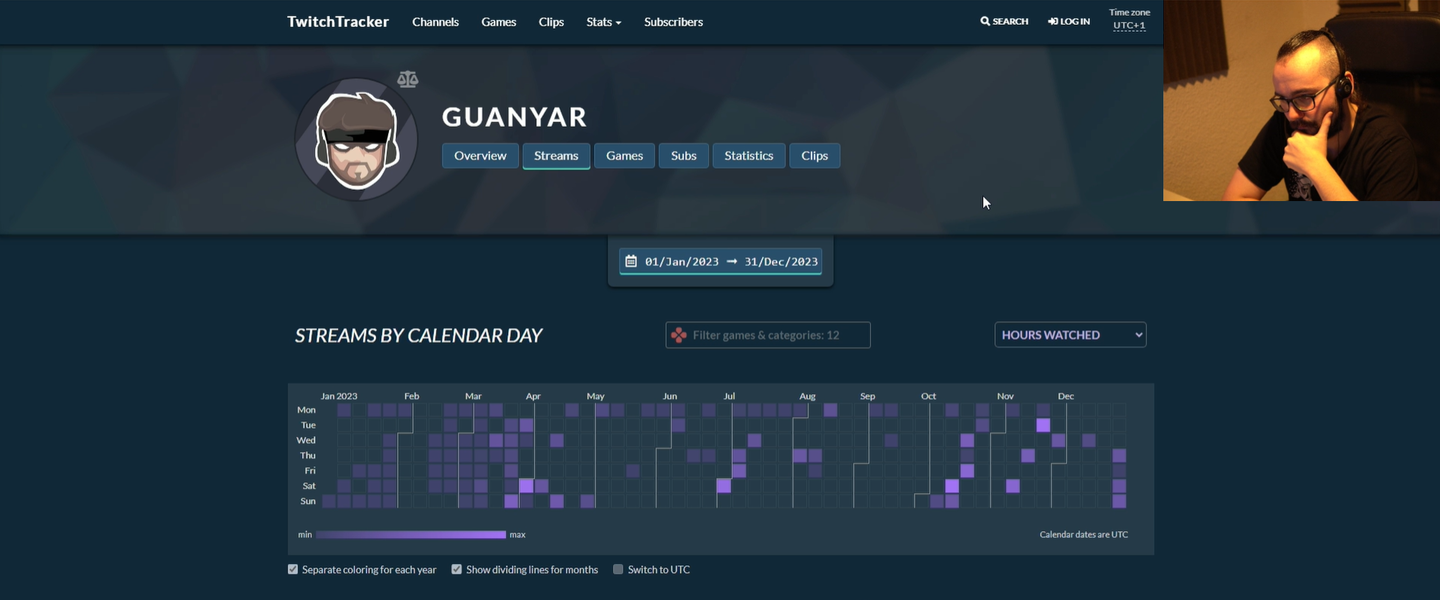Viewport: 1440px width, 600px height.
Task: Click the Aug month label
Action: 807,396
